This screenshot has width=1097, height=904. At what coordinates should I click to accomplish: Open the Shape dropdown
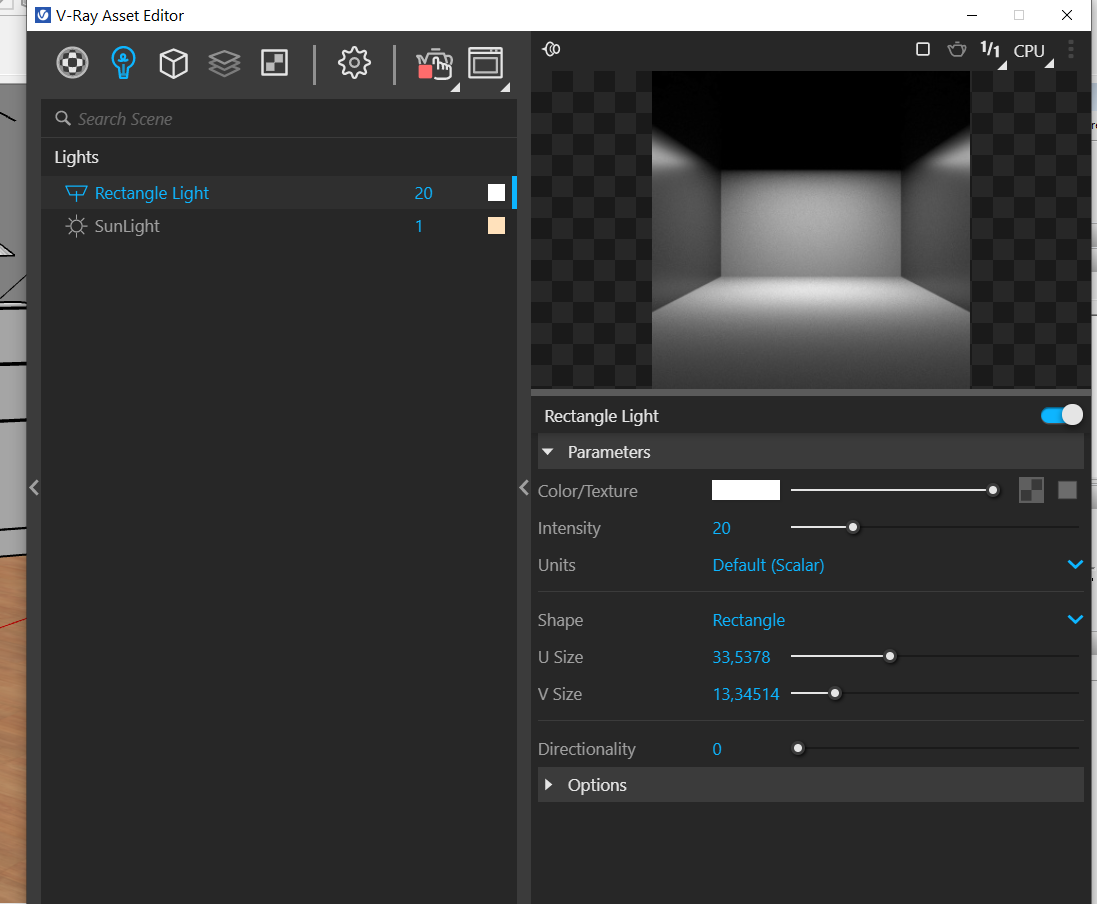1075,620
